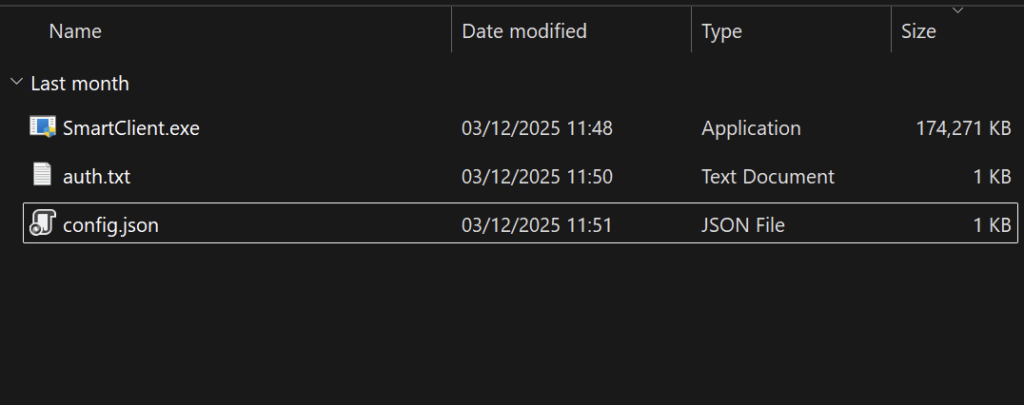The width and height of the screenshot is (1024, 405).
Task: Click the Text Document type cell
Action: point(768,177)
